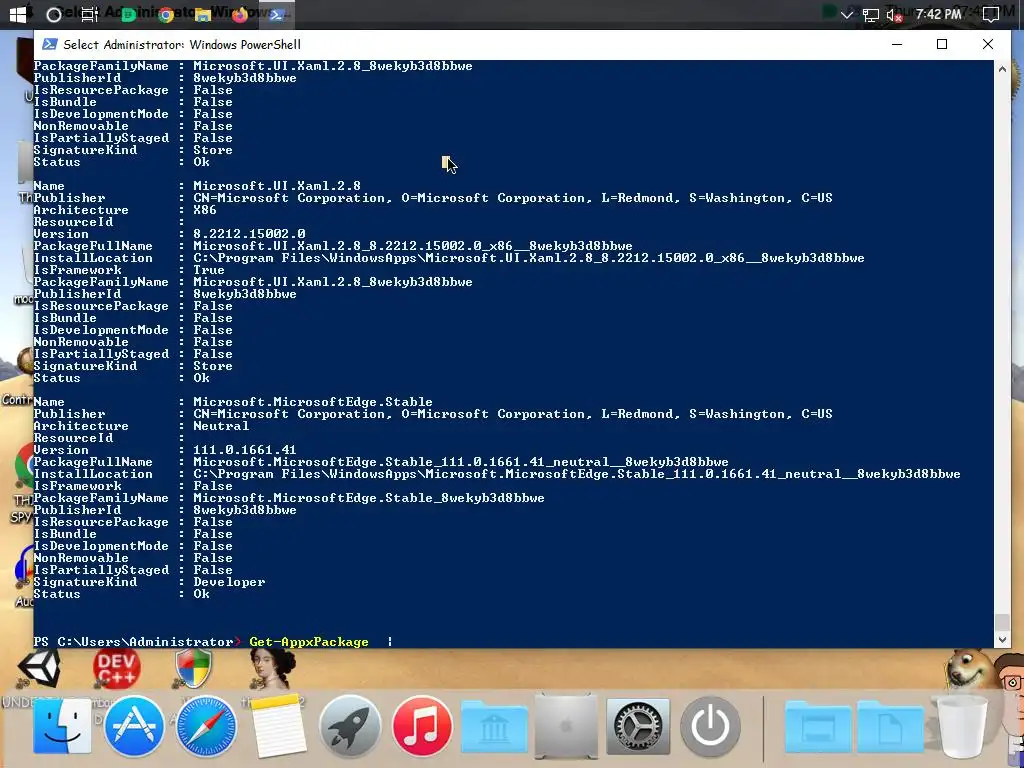Viewport: 1024px width, 768px height.
Task: Click version 8.2212.15002.0 text
Action: [x=249, y=234]
